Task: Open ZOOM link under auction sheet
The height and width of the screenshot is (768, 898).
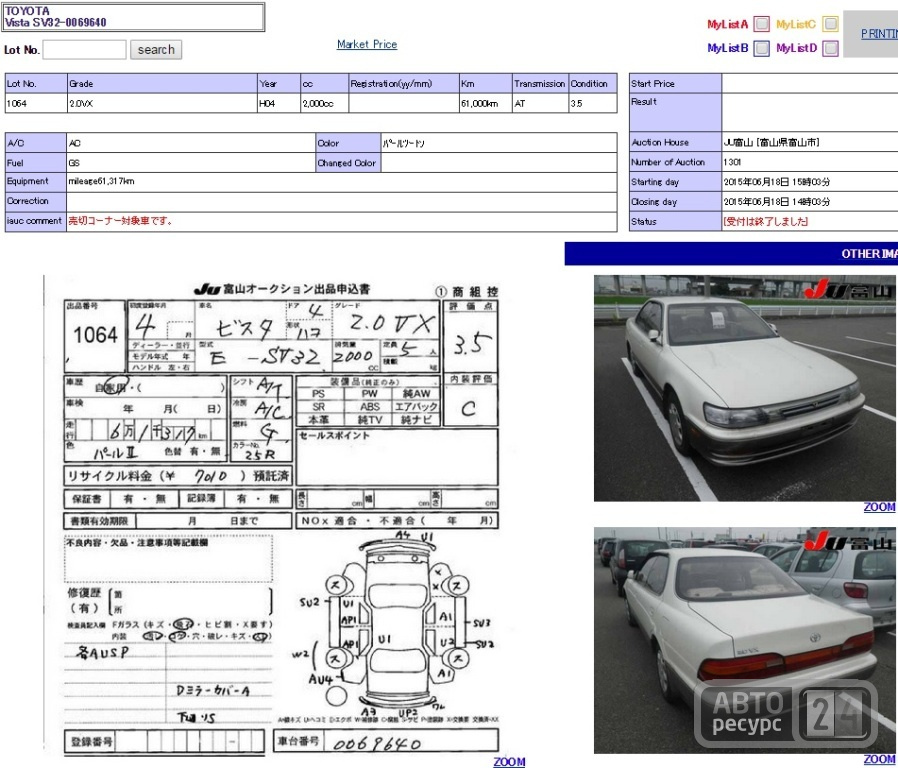Action: coord(509,761)
